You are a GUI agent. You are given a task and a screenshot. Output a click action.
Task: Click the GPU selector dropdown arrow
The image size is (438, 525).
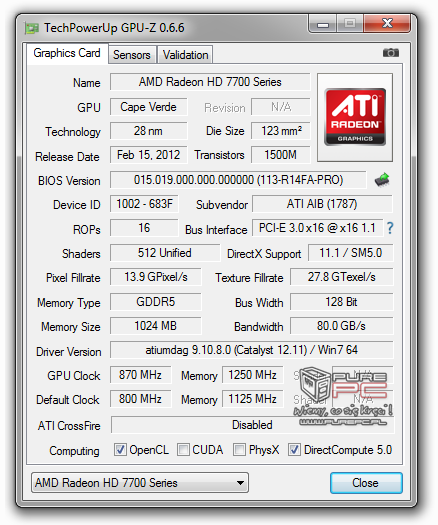240,483
